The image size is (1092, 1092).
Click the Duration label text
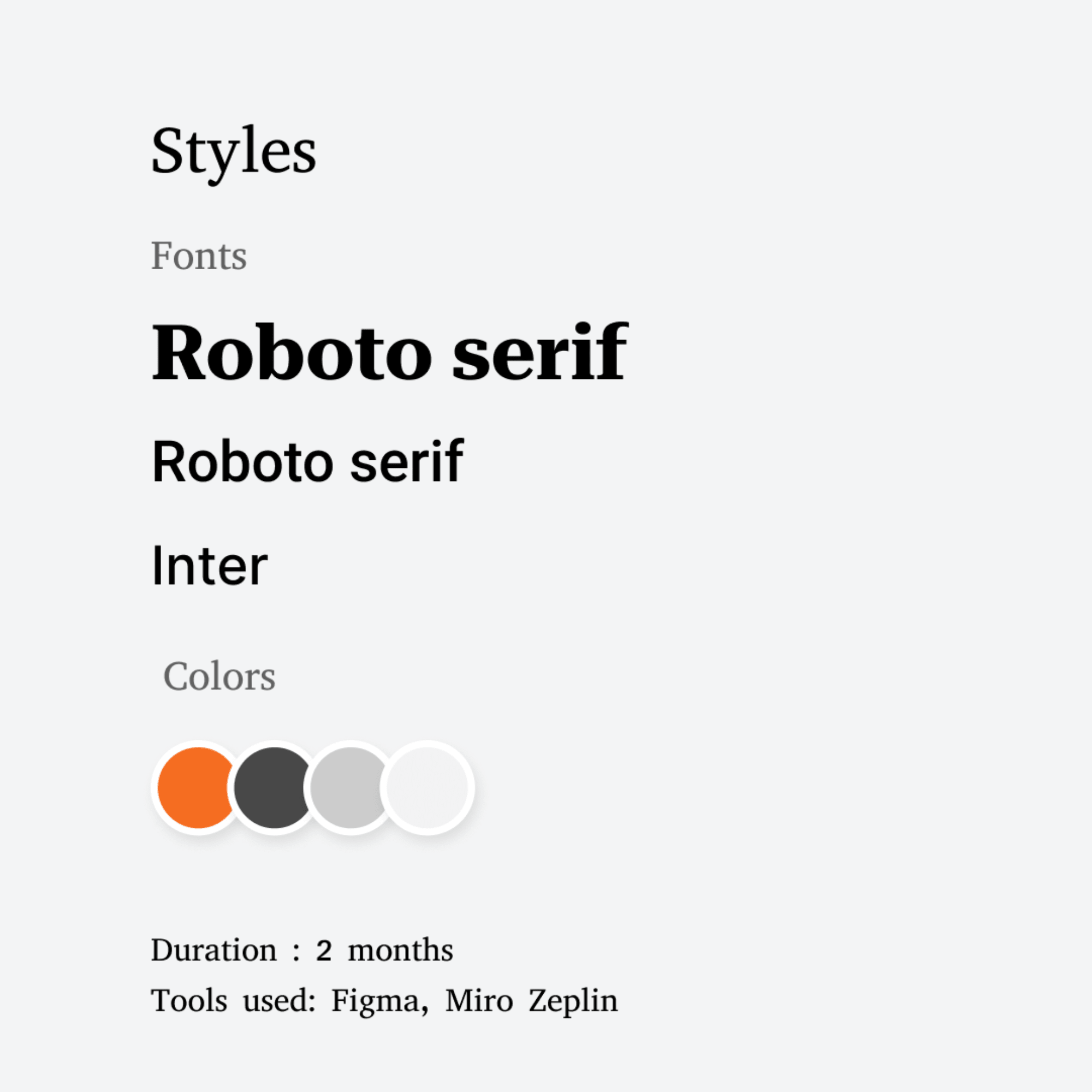click(x=213, y=950)
